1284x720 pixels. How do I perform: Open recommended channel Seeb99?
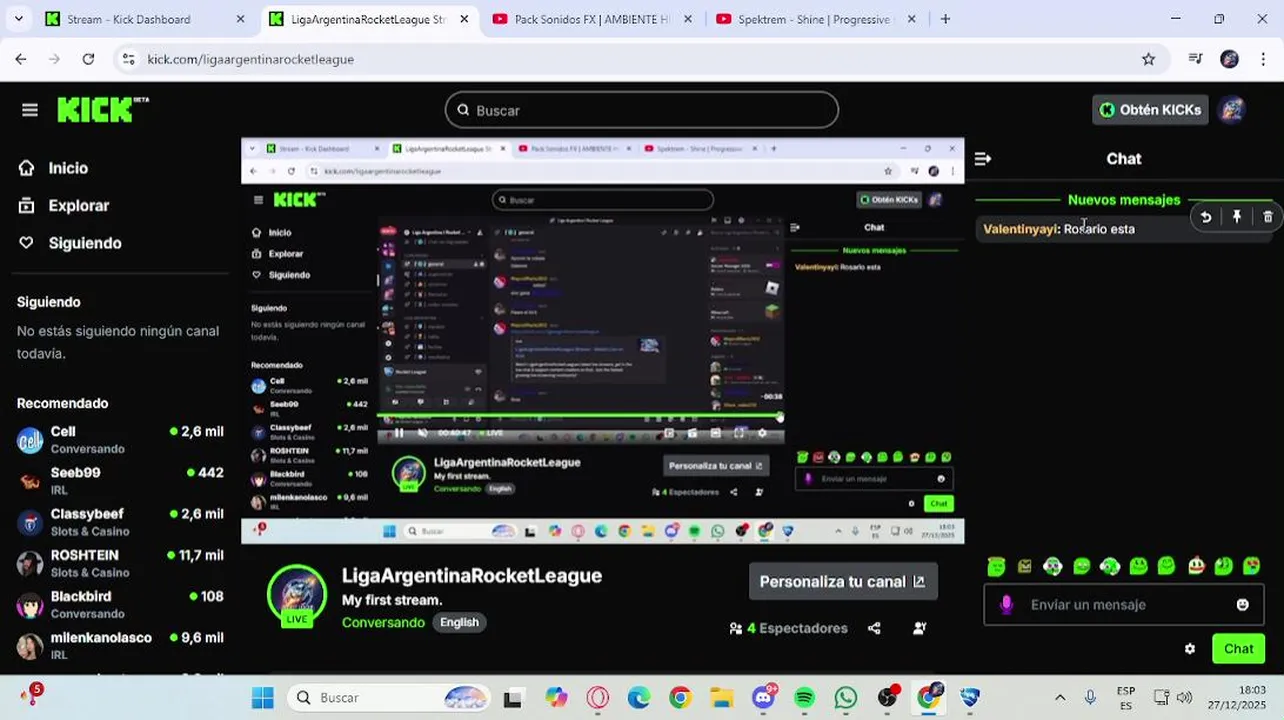(x=120, y=481)
